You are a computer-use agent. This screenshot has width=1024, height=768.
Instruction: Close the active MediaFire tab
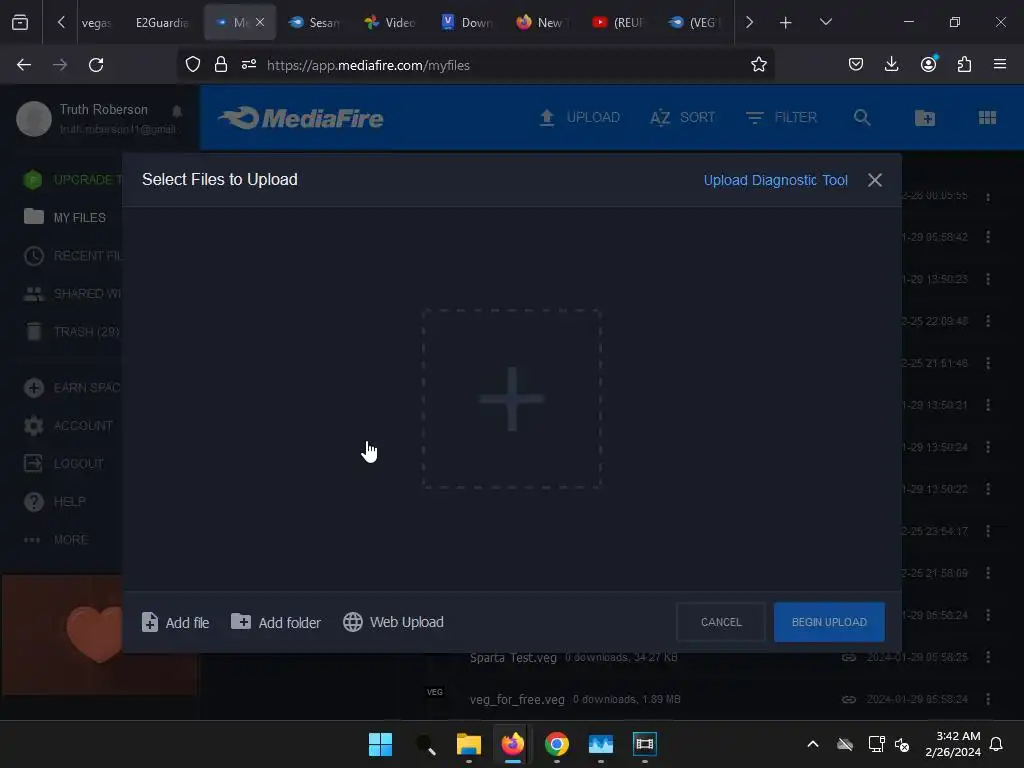pos(260,22)
